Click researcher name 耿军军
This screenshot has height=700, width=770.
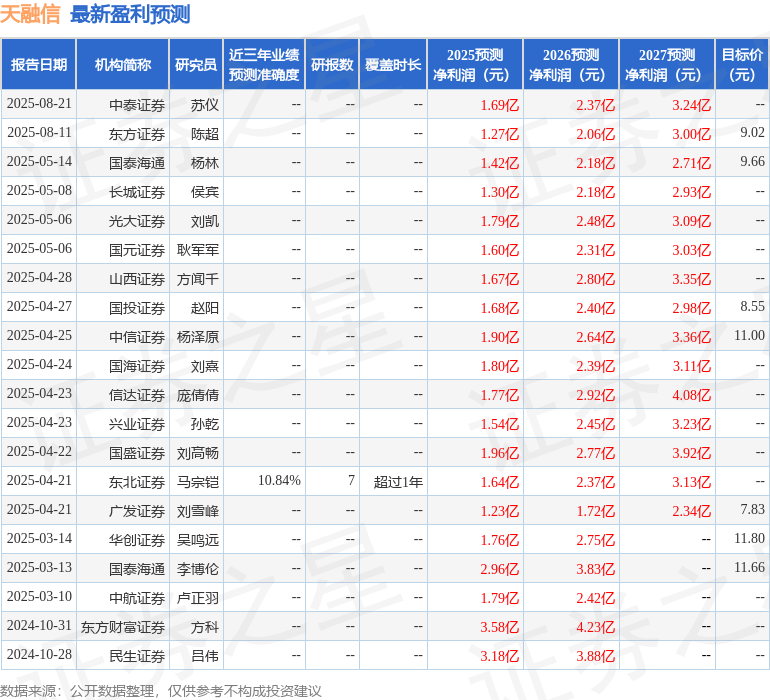(x=198, y=250)
